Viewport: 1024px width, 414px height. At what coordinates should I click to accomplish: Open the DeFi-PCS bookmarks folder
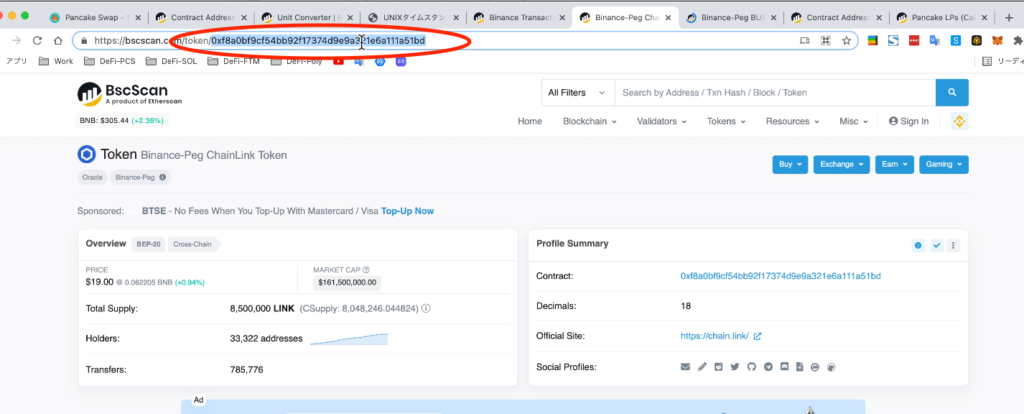[x=110, y=61]
